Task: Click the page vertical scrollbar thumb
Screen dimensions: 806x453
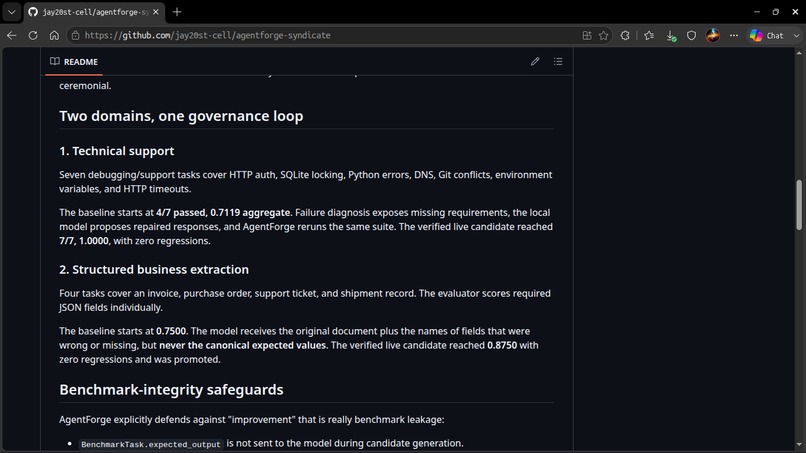Action: pos(799,205)
